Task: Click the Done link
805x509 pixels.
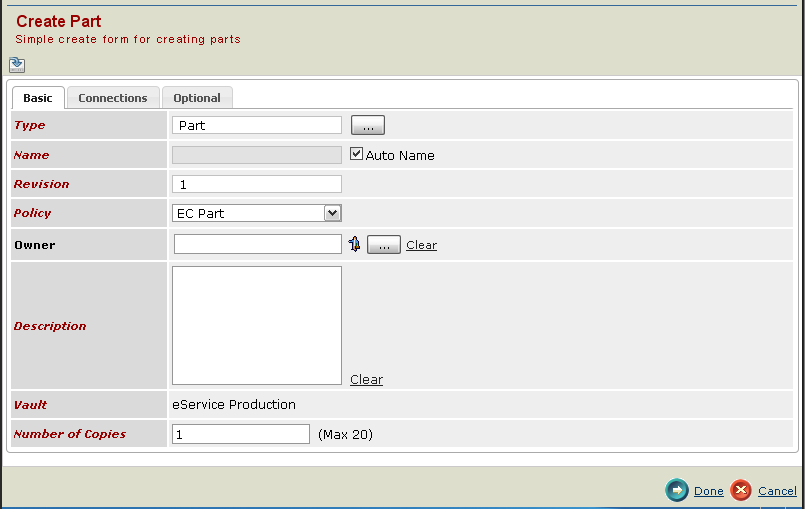Action: point(708,491)
